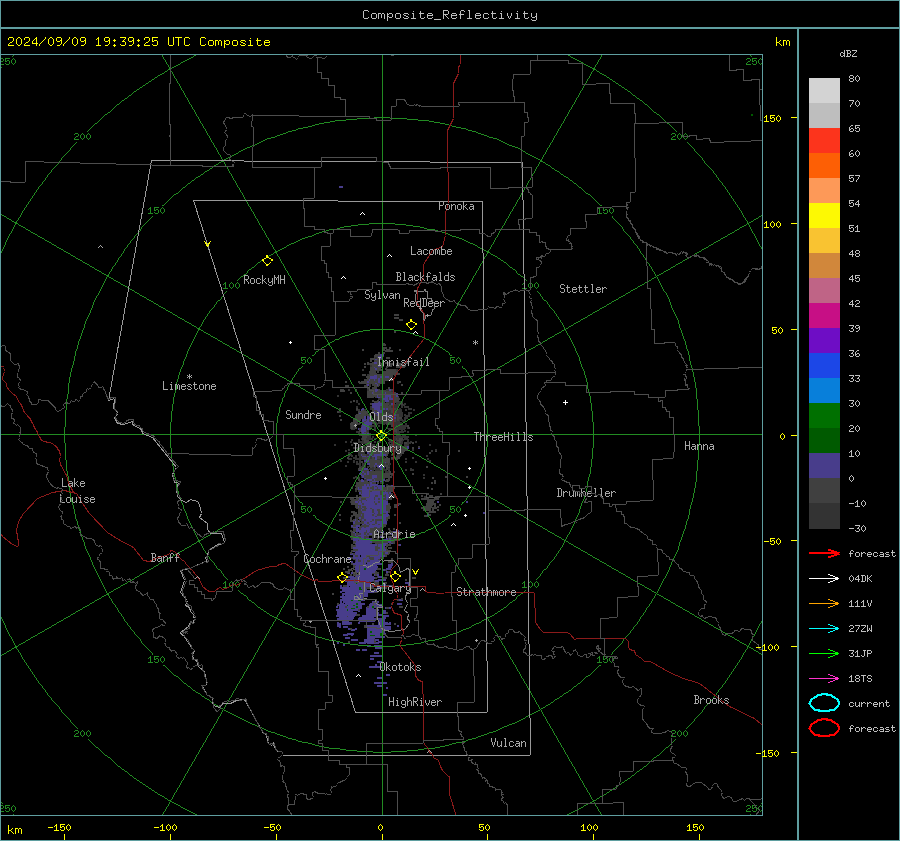
Task: Click the Vulcan city label
Action: (509, 743)
